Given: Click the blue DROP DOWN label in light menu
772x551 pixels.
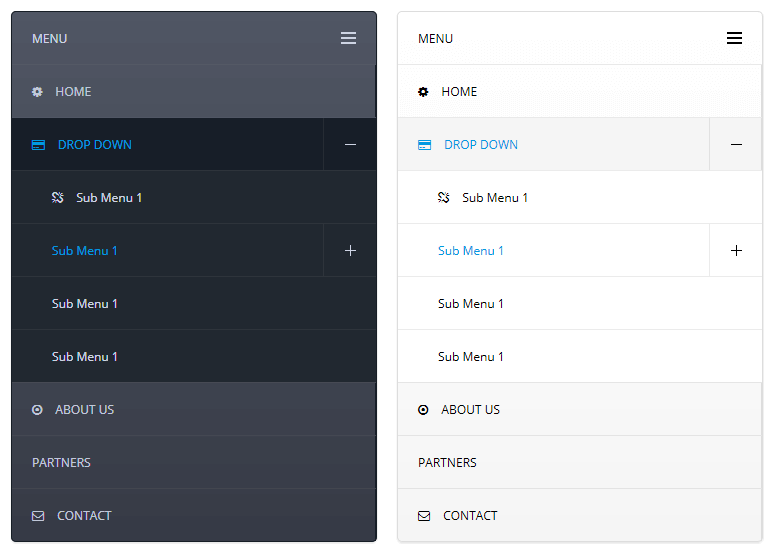Looking at the screenshot, I should [481, 145].
